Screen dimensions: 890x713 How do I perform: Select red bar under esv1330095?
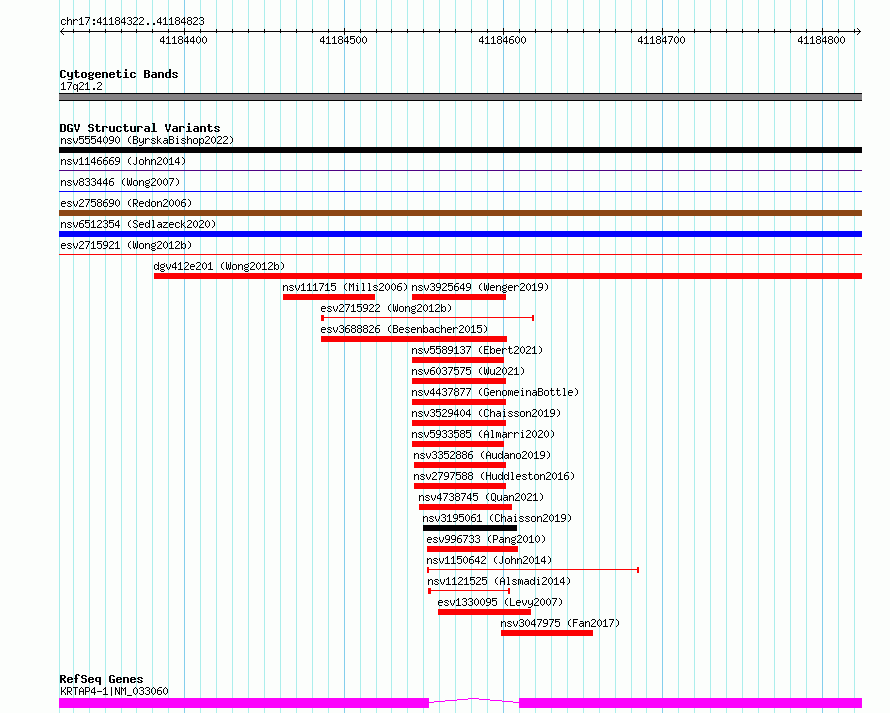coord(484,612)
